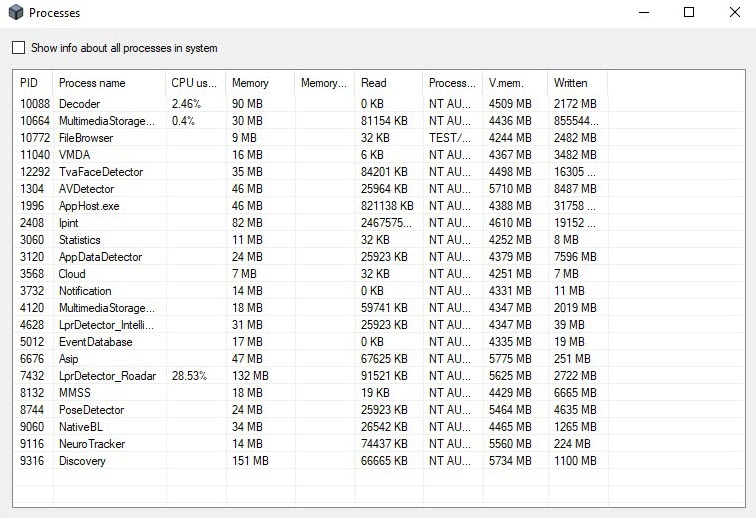The width and height of the screenshot is (756, 518).
Task: Sort the list by Memory column
Action: [250, 83]
